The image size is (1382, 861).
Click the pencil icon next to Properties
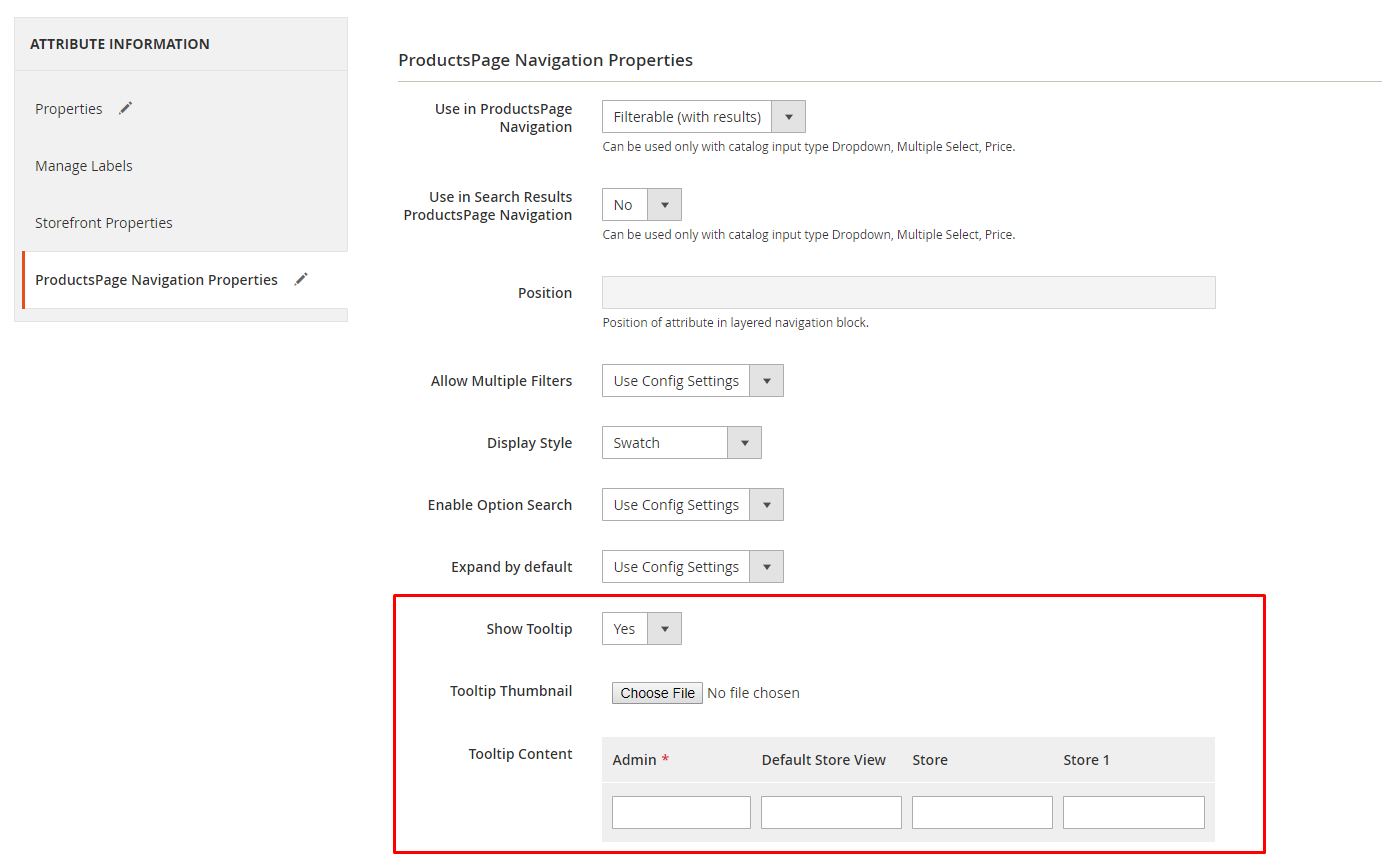pyautogui.click(x=125, y=109)
